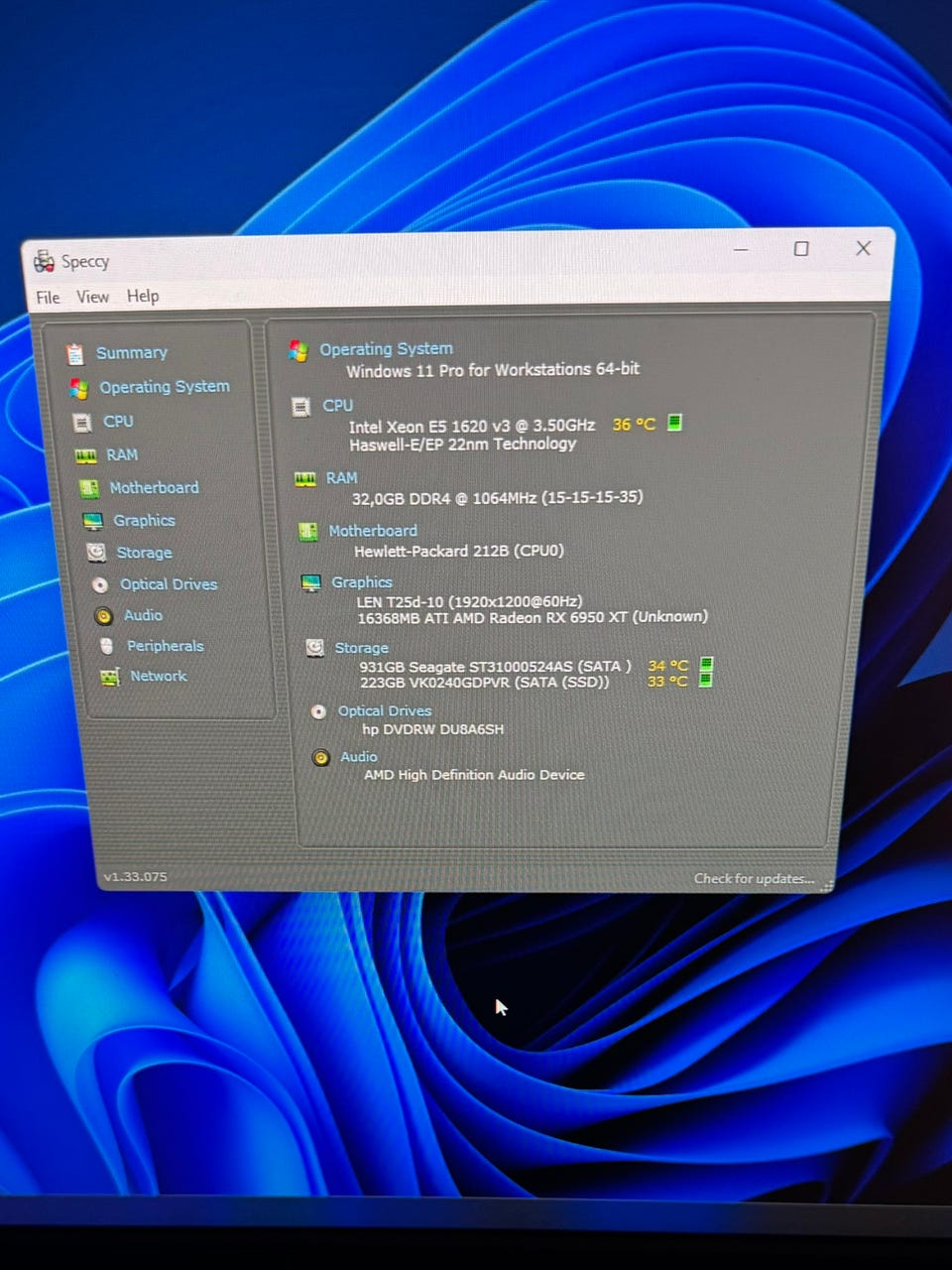Click Haswell-E/EP 22nm Technology text
Viewport: 952px width, 1270px height.
click(x=463, y=444)
